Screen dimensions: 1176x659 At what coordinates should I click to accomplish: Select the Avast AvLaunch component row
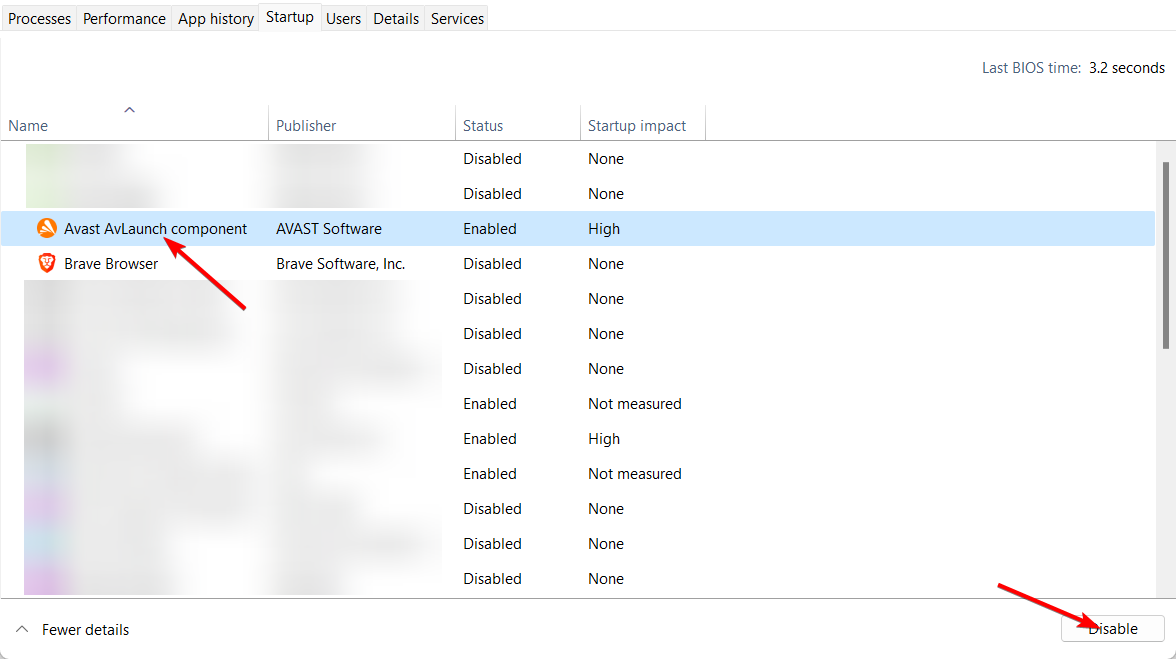tap(578, 229)
